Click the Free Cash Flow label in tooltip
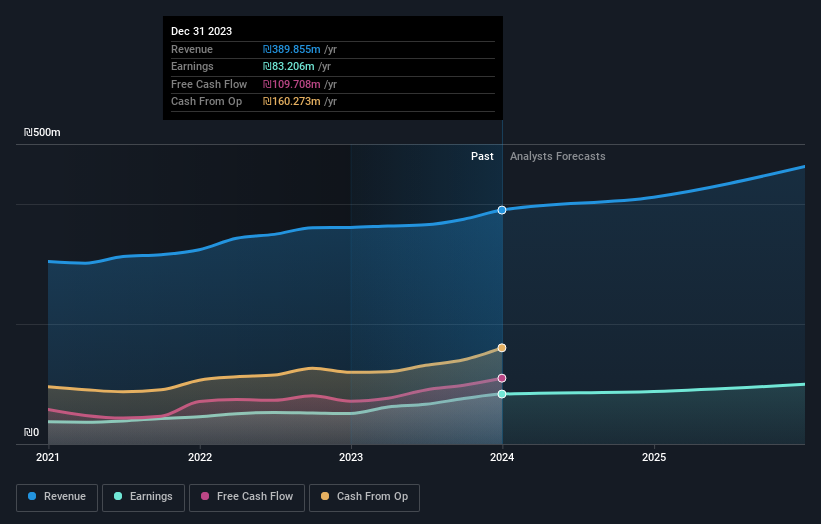The image size is (821, 524). (x=209, y=84)
